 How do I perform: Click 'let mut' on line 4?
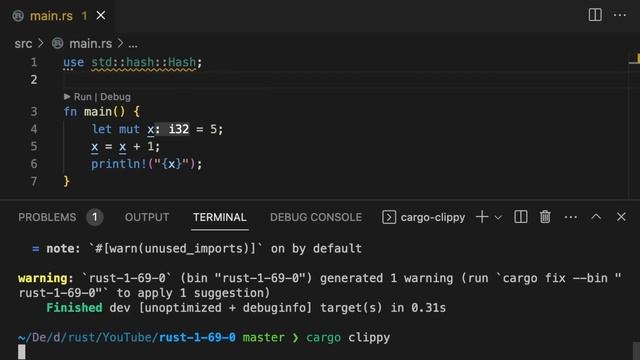tap(116, 129)
